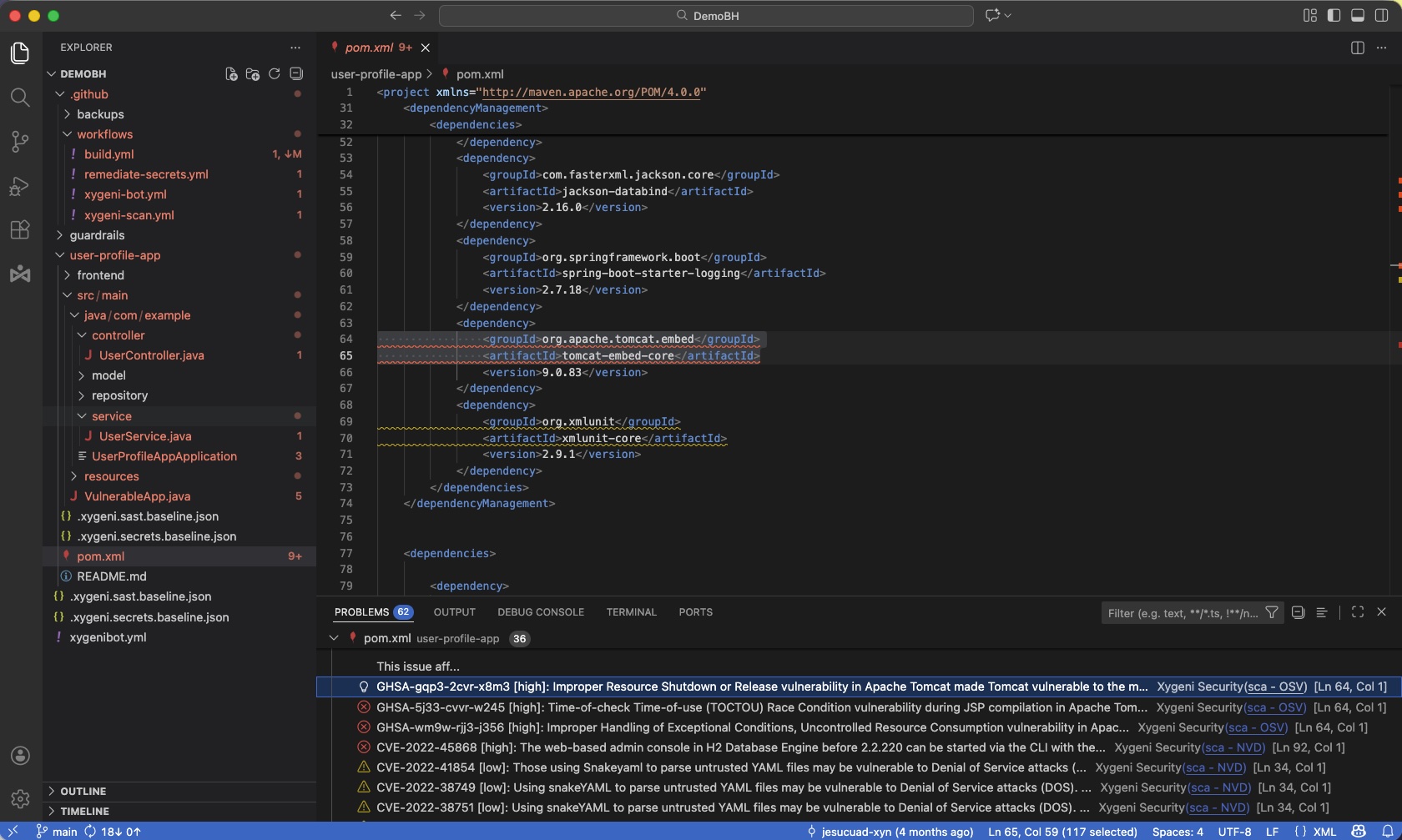Open the Accounts menu icon
Viewport: 1402px width, 840px height.
click(x=20, y=756)
